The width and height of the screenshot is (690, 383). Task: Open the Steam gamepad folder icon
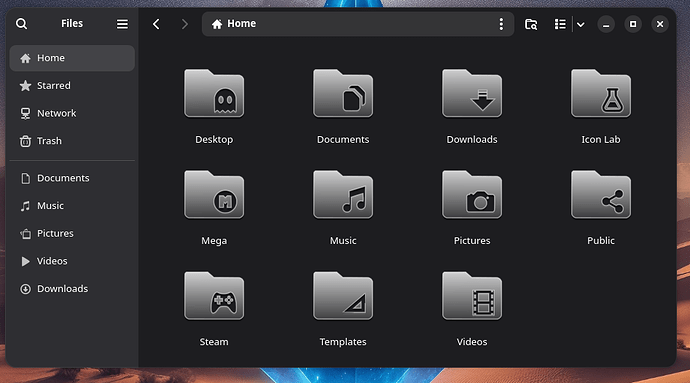point(214,296)
